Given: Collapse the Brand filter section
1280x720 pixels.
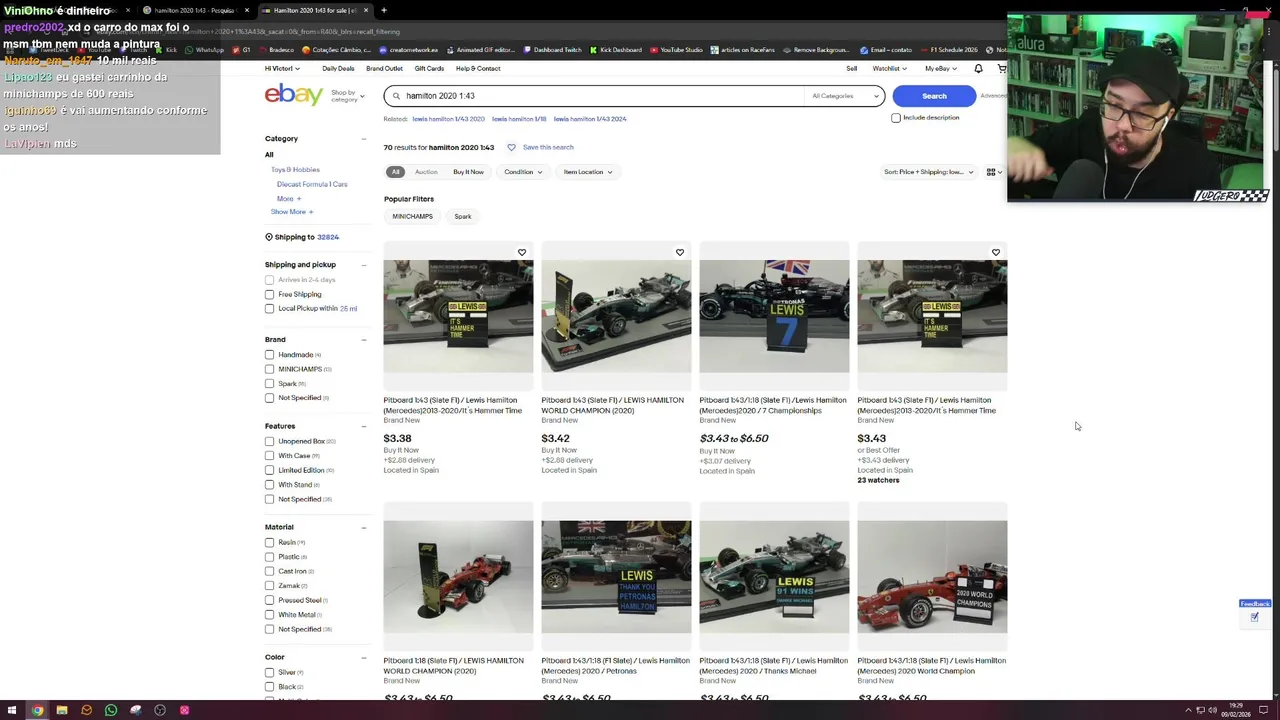Looking at the screenshot, I should [363, 340].
